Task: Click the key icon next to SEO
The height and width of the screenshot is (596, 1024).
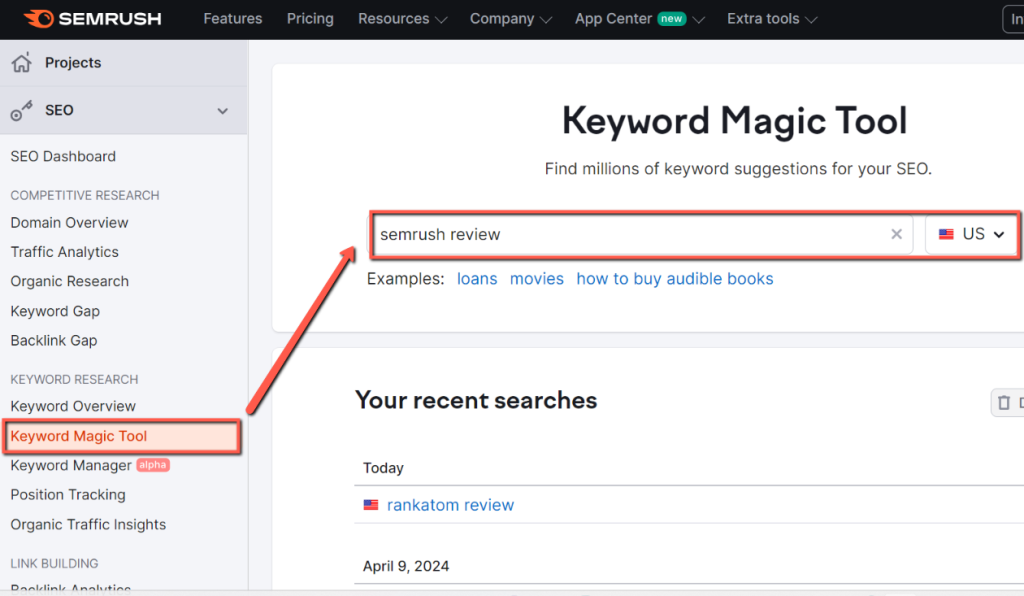Action: (x=20, y=110)
